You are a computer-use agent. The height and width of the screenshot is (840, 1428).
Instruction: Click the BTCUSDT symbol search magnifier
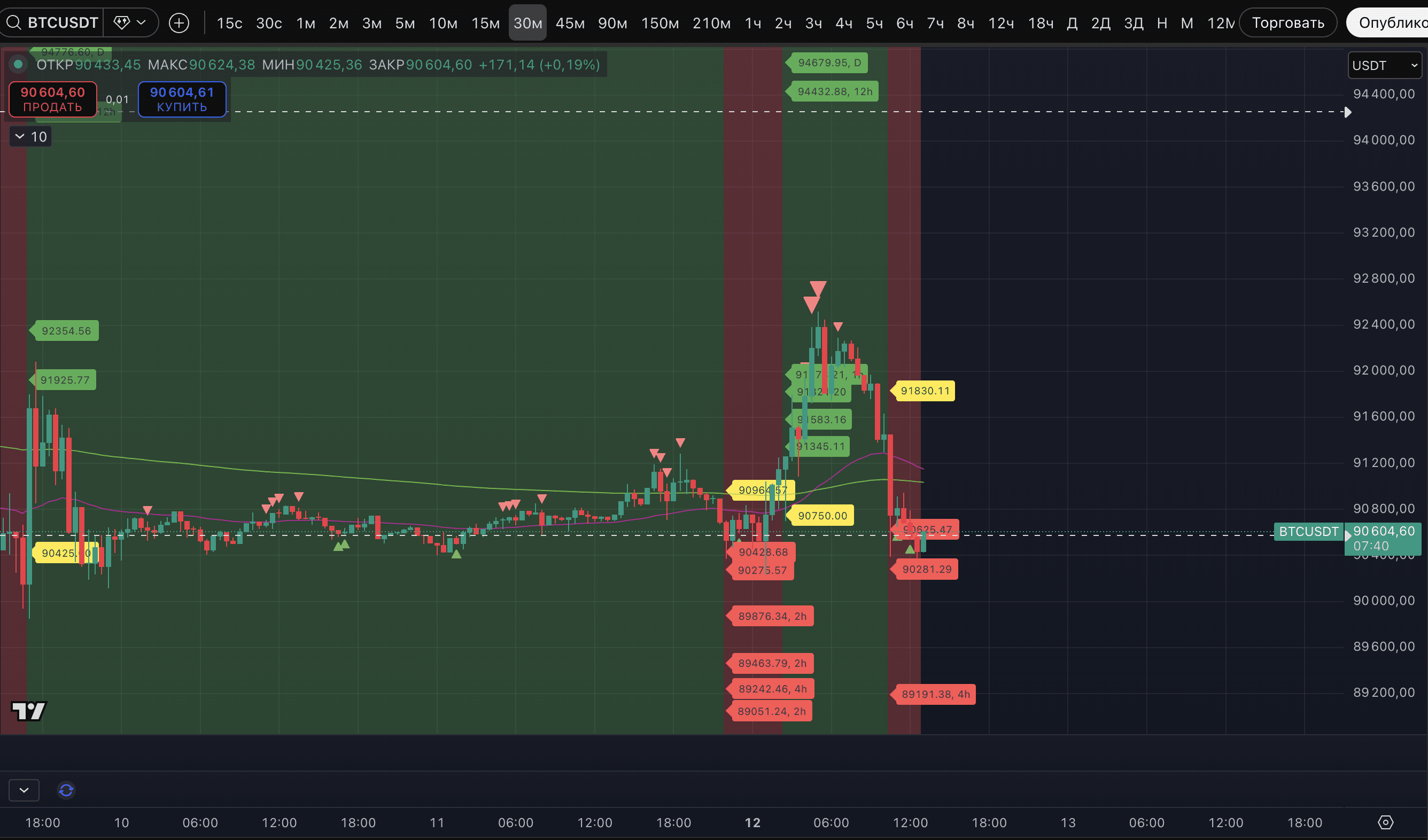(x=13, y=22)
